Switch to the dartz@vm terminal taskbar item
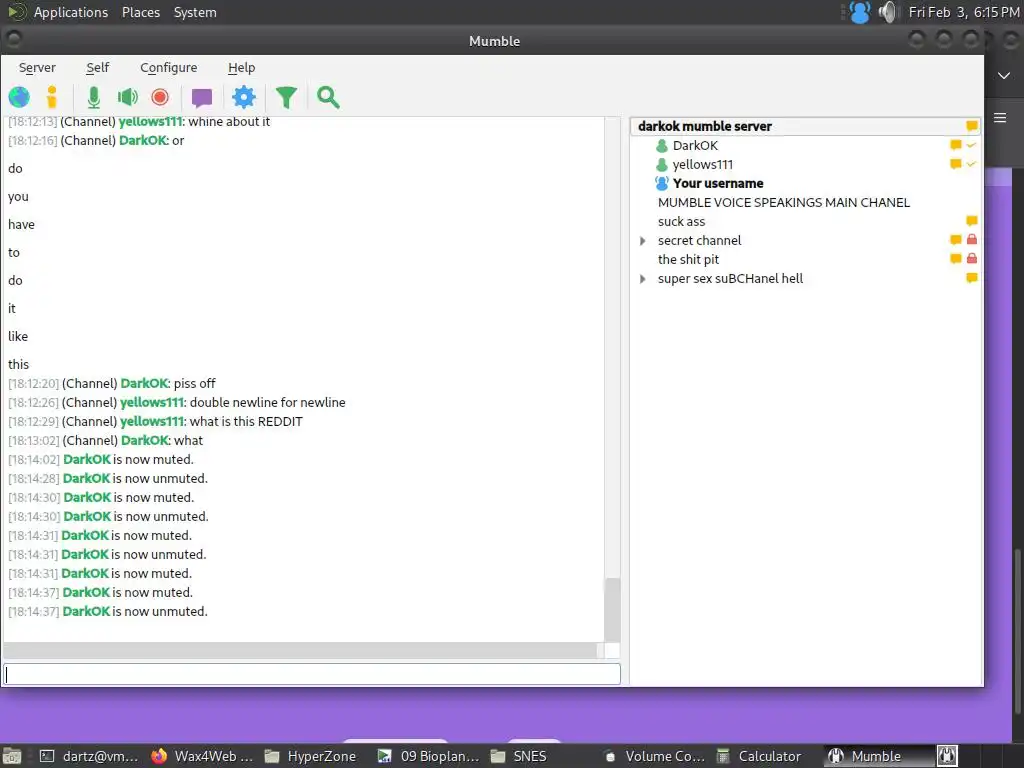The image size is (1024, 768). point(89,756)
